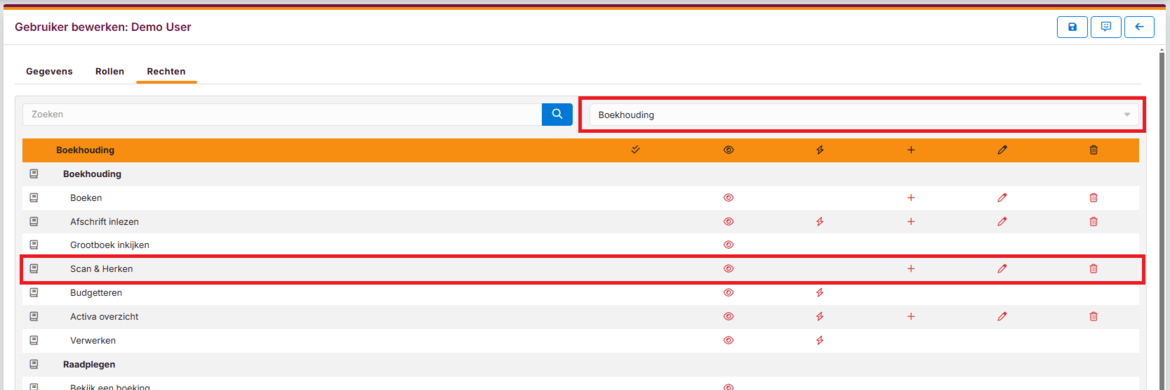This screenshot has width=1170, height=390.
Task: Click the book icon beside Verwerken
Action: (x=34, y=340)
